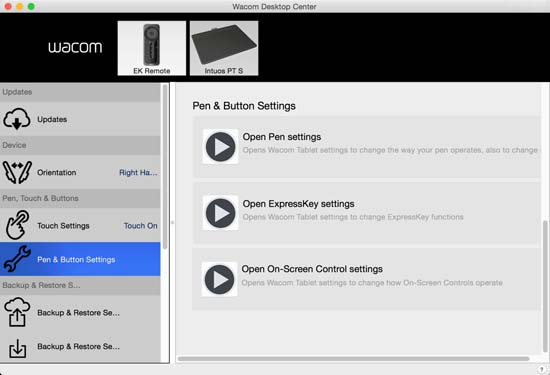Viewport: 550px width, 375px height.
Task: Click the Touch On status value
Action: point(140,226)
